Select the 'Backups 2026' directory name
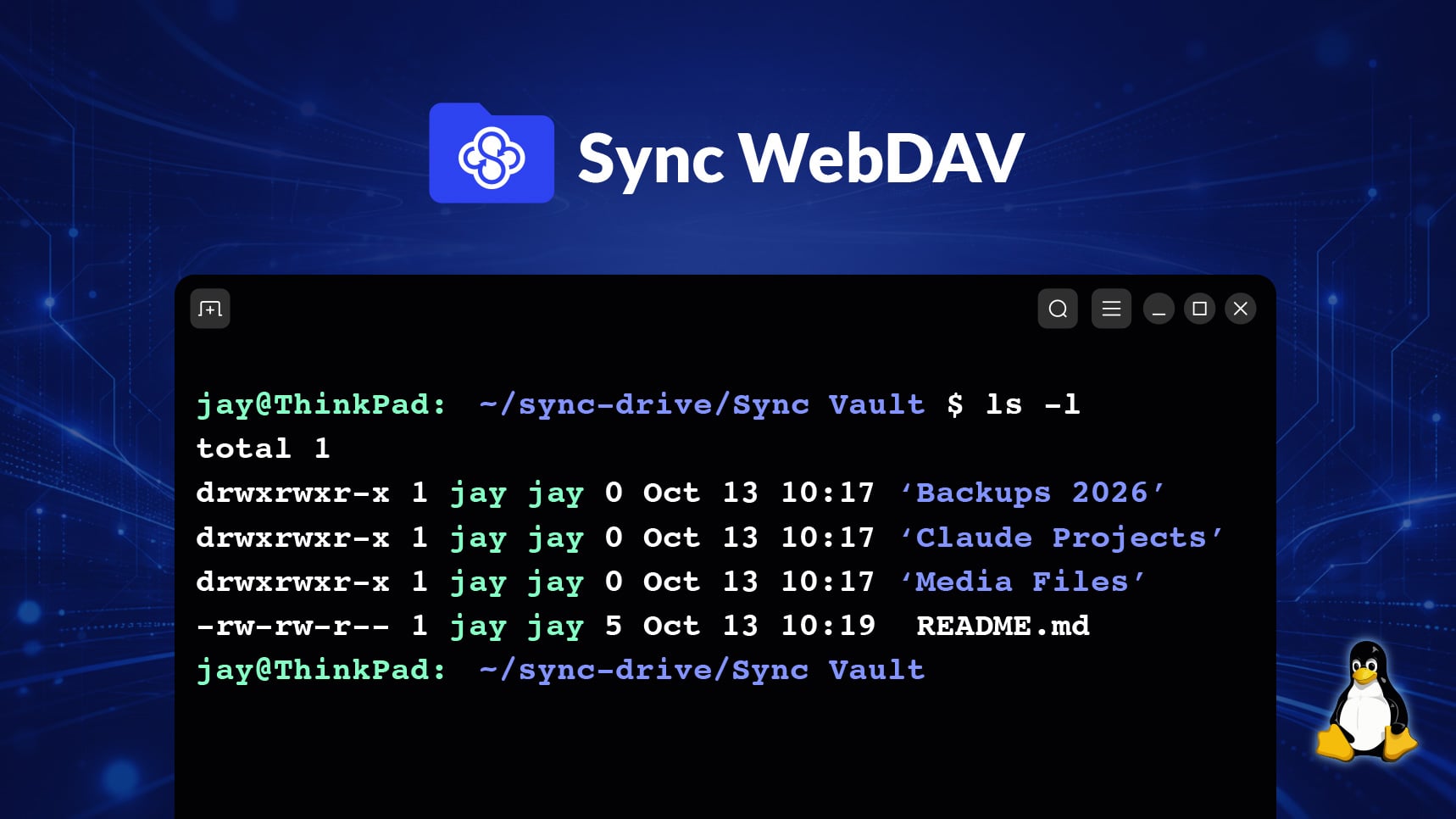 tap(1032, 493)
